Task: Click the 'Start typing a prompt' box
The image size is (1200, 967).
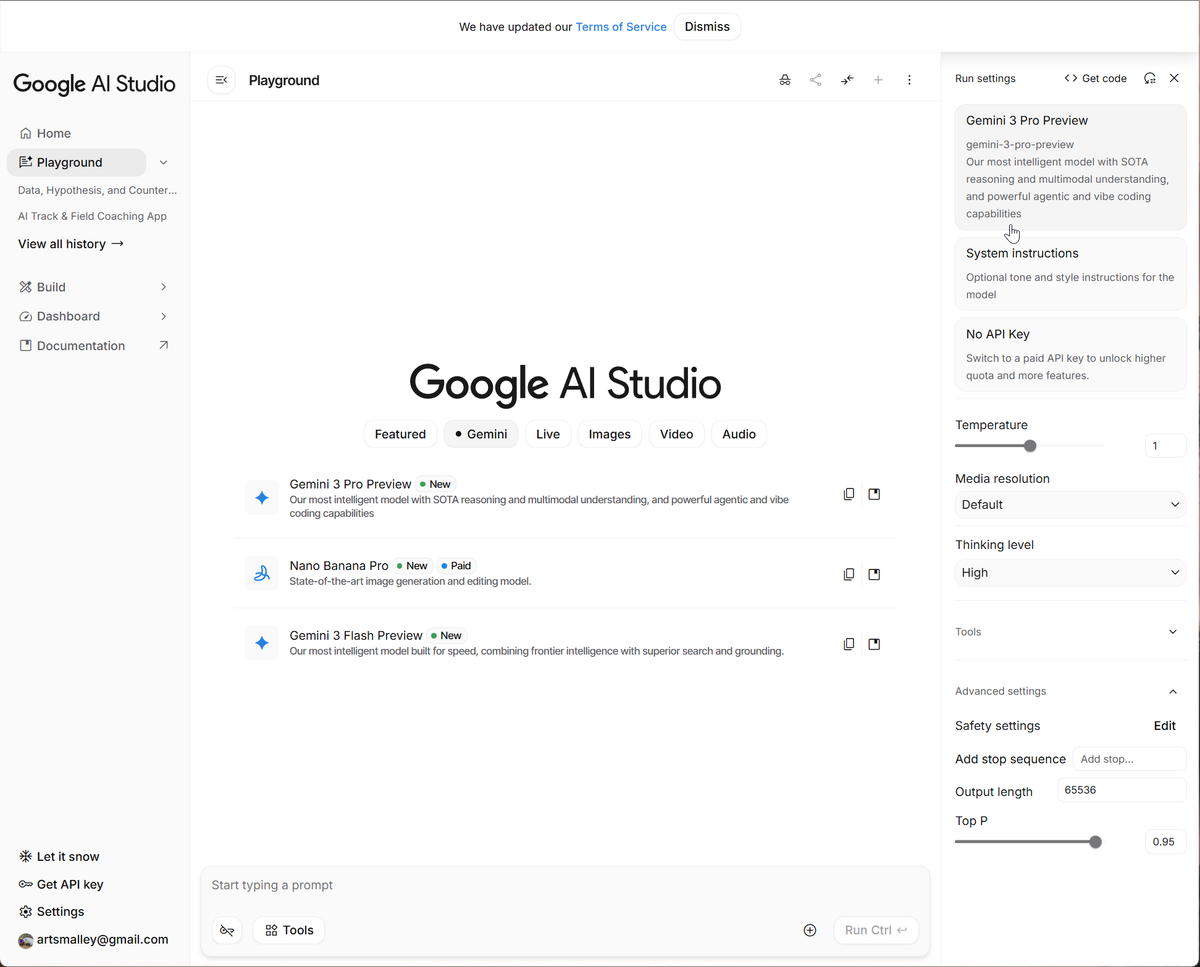Action: pos(565,885)
